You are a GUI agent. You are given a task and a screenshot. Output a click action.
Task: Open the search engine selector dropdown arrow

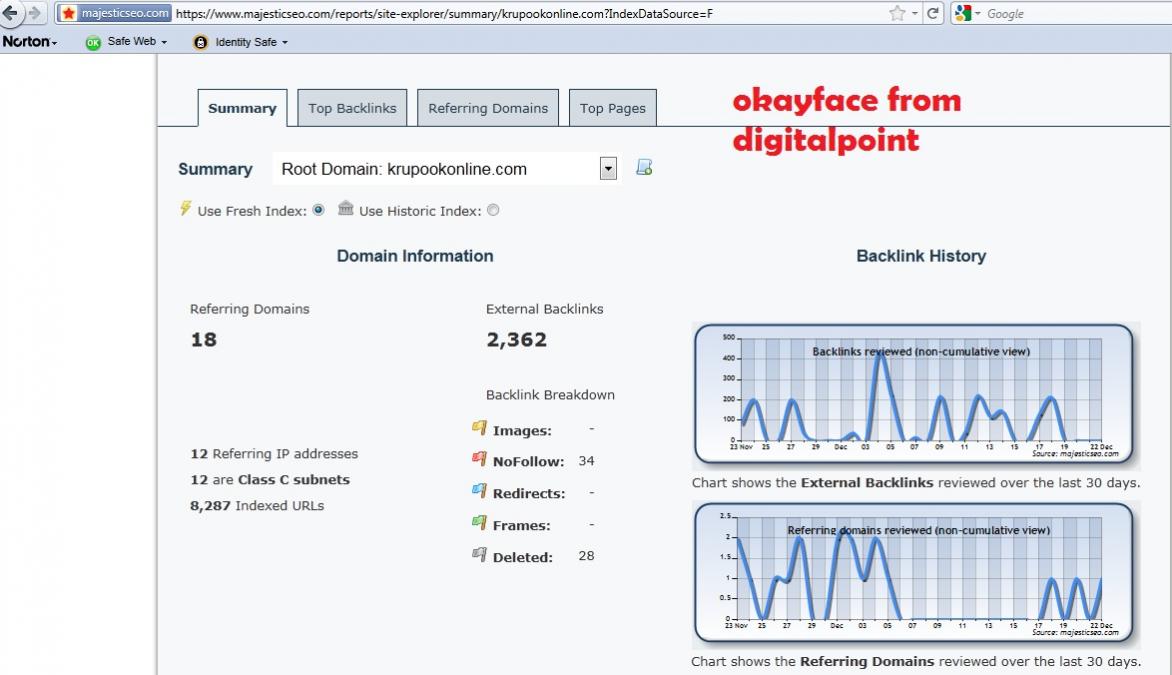977,13
